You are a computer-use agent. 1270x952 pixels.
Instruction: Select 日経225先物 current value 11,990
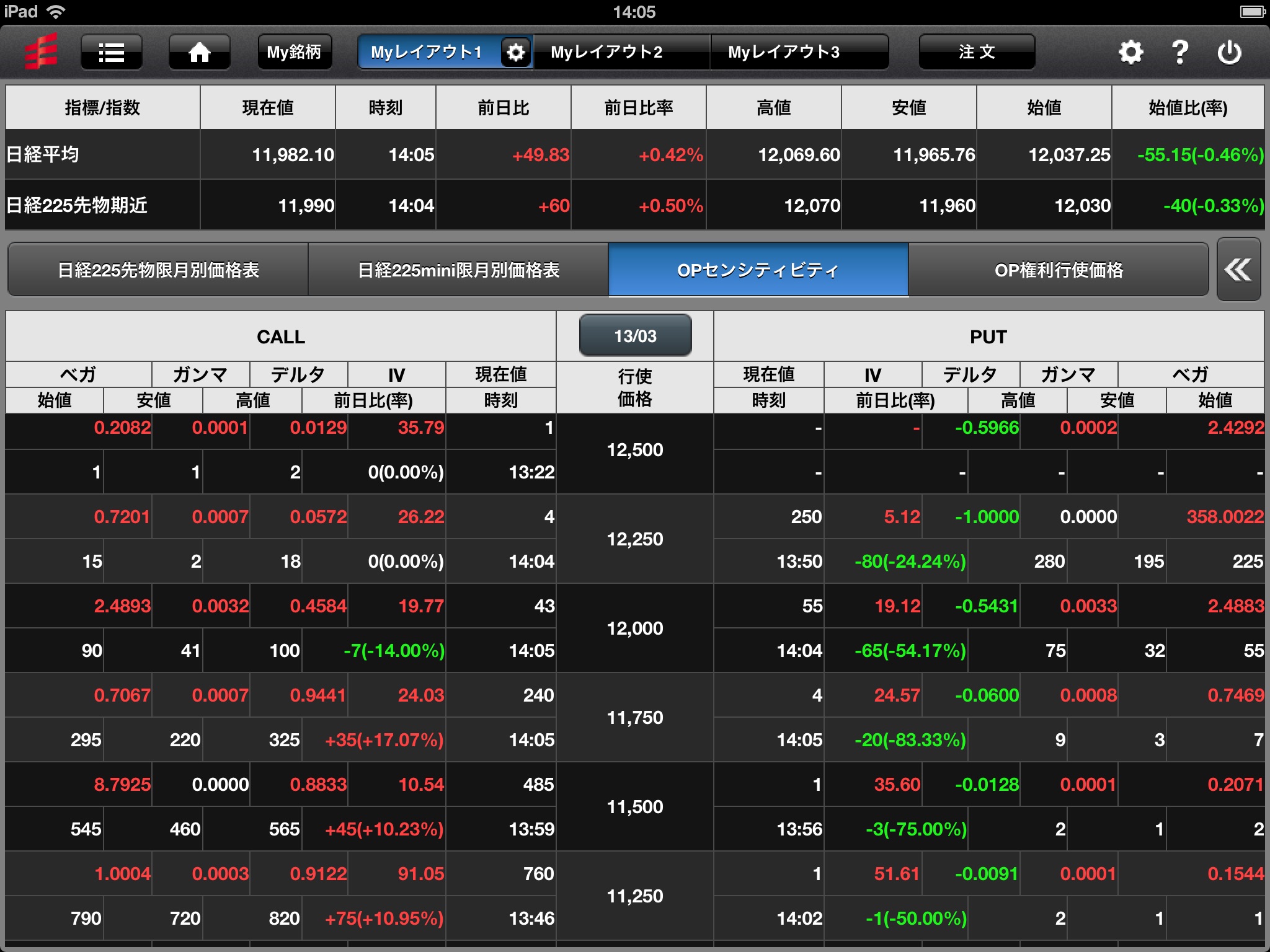(x=306, y=206)
